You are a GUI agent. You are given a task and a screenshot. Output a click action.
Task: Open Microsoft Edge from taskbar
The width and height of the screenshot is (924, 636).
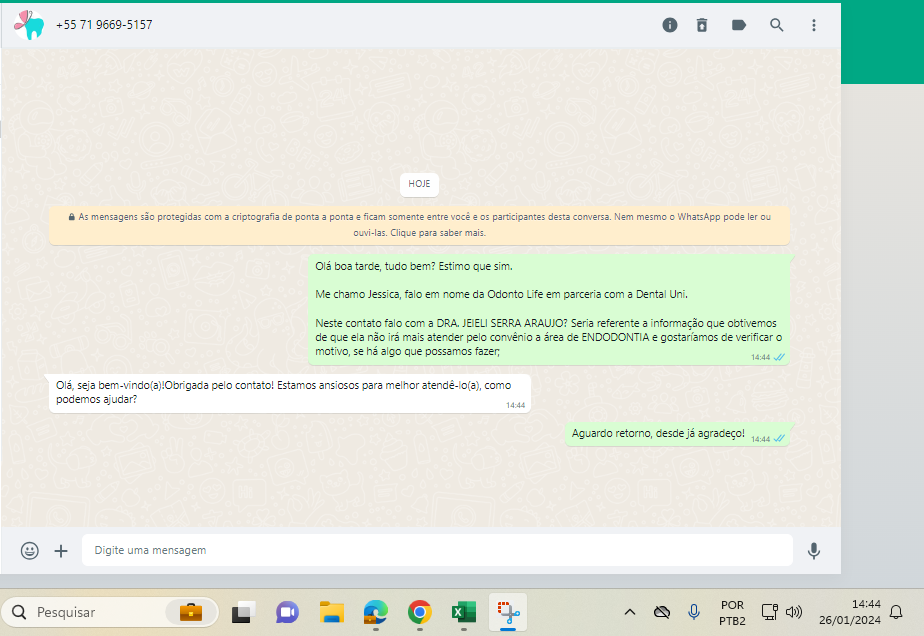point(375,612)
